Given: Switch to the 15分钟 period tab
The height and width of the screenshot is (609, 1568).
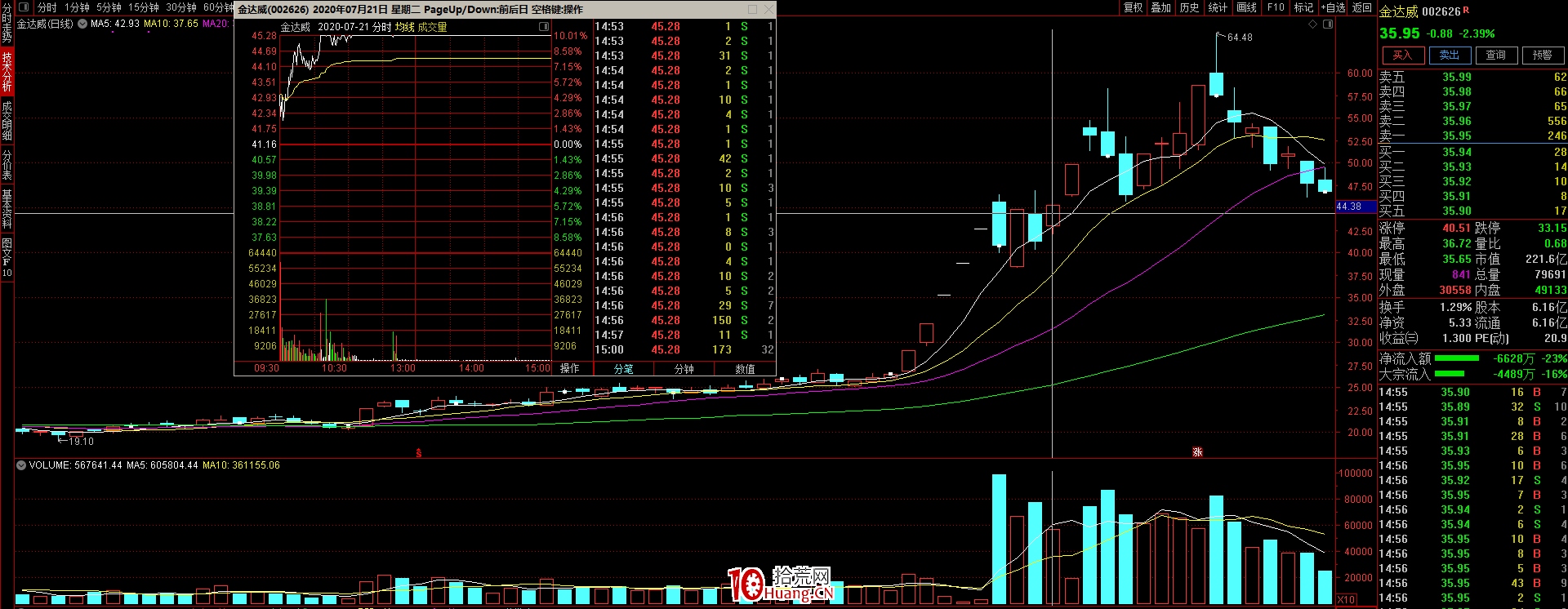Looking at the screenshot, I should (x=143, y=7).
